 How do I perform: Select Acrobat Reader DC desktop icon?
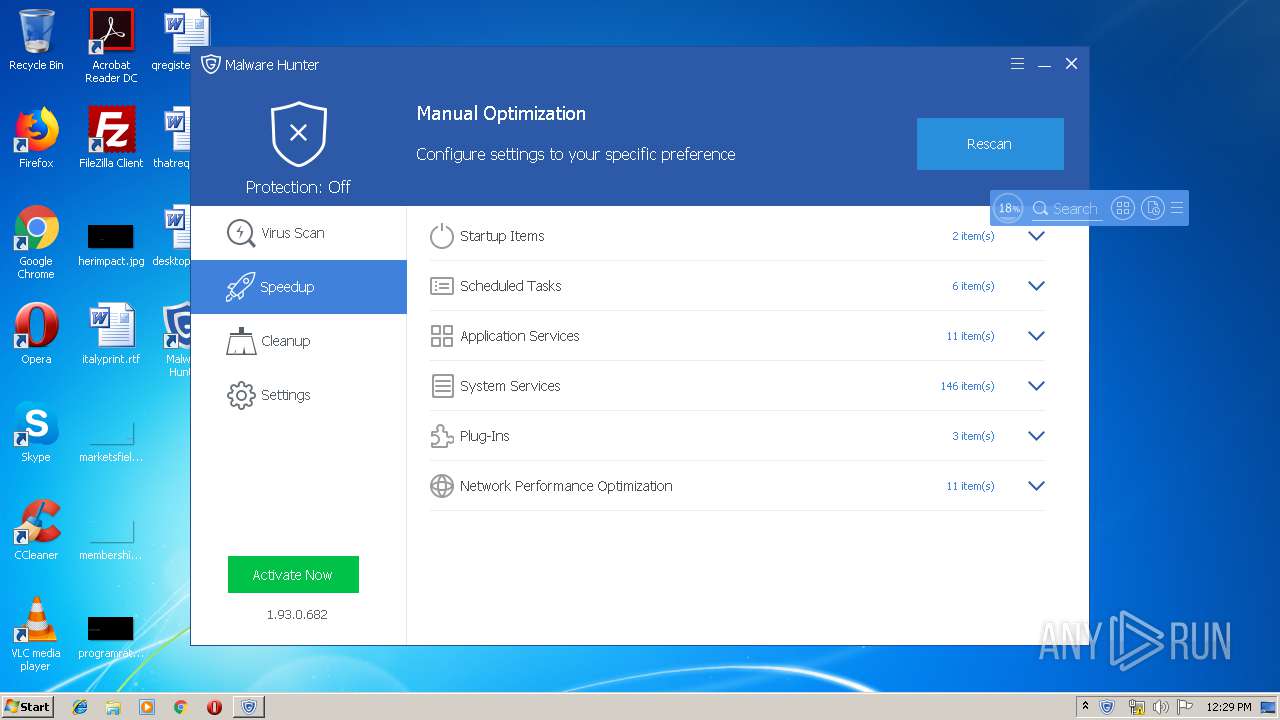[111, 46]
